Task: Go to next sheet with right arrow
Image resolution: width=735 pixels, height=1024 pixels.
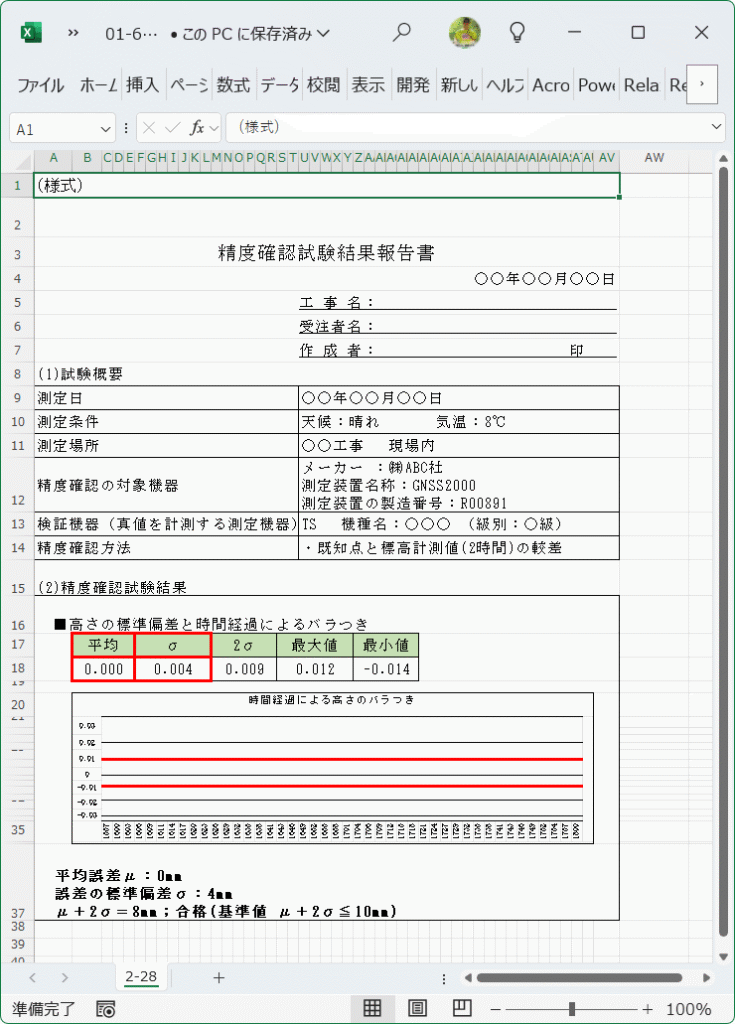Action: tap(64, 978)
